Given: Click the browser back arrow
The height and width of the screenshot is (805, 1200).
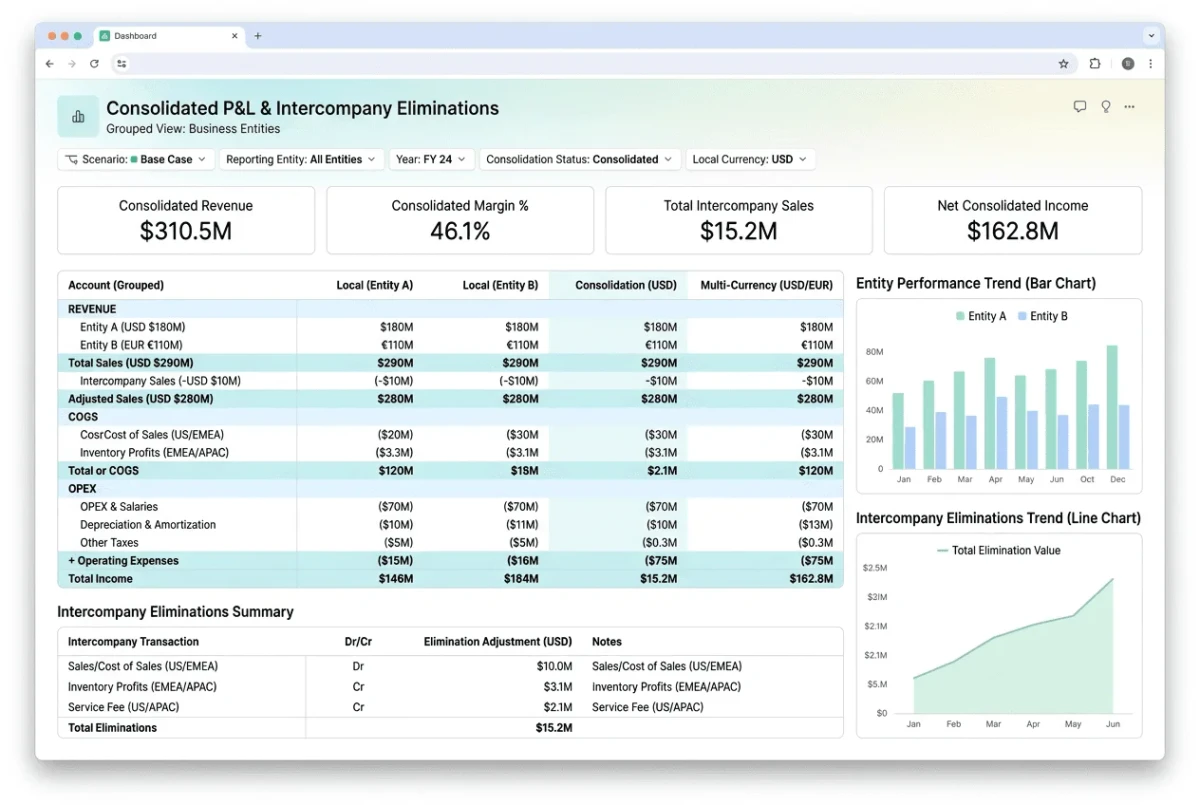Looking at the screenshot, I should pyautogui.click(x=50, y=63).
